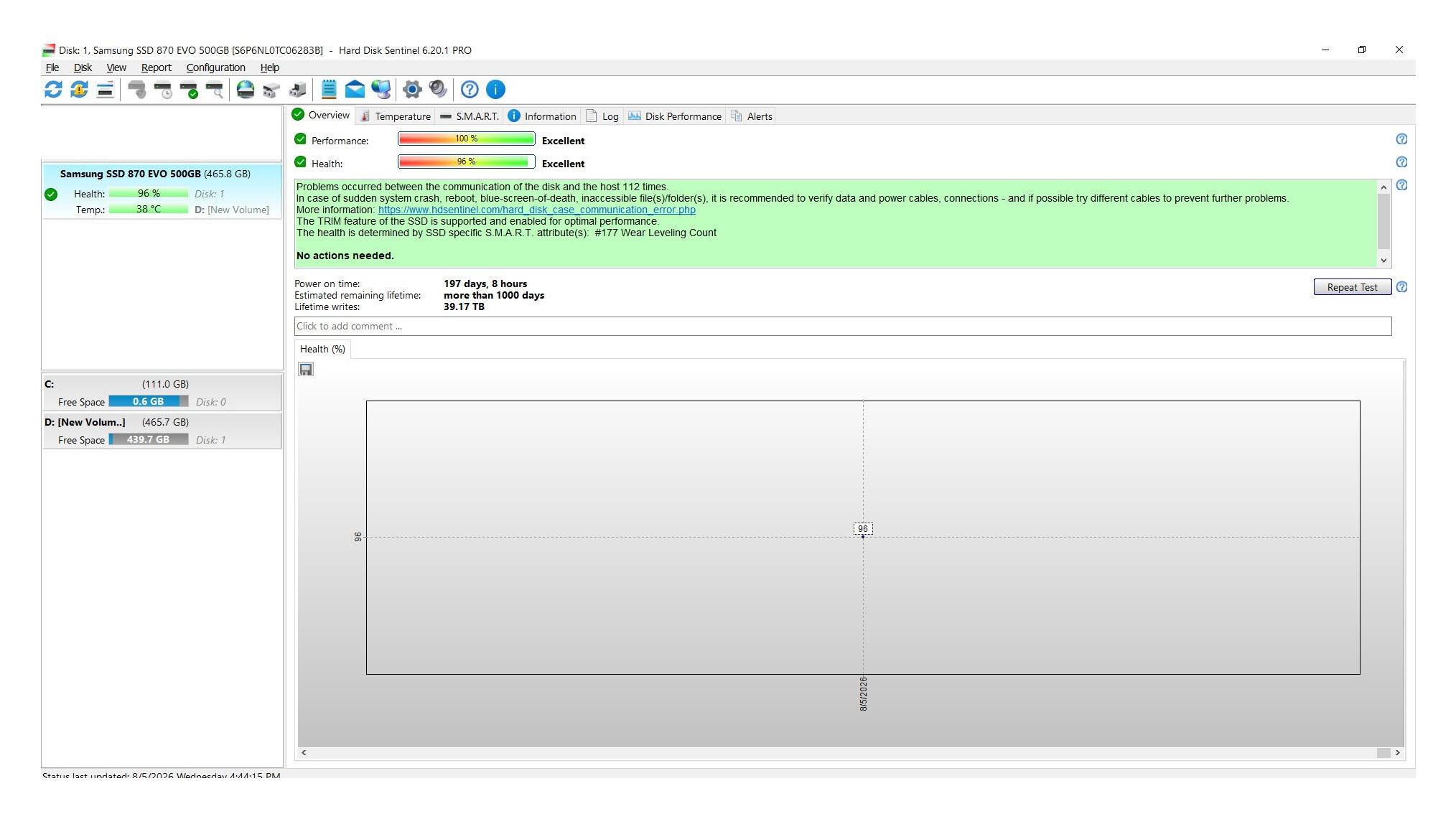
Task: Switch to the Disk Performance tab
Action: [x=675, y=116]
